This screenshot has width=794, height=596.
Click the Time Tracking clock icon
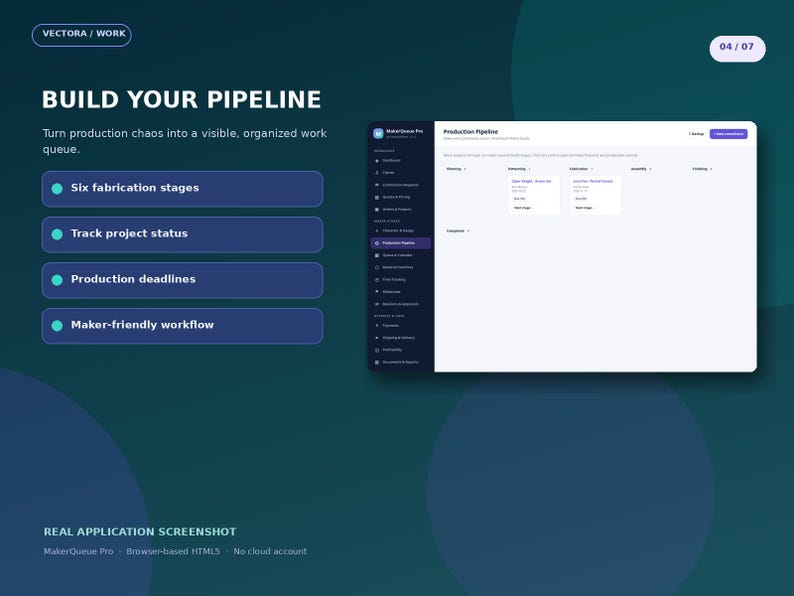point(377,280)
